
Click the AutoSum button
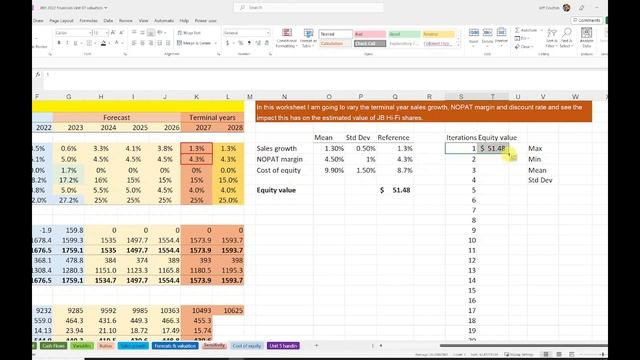click(526, 30)
